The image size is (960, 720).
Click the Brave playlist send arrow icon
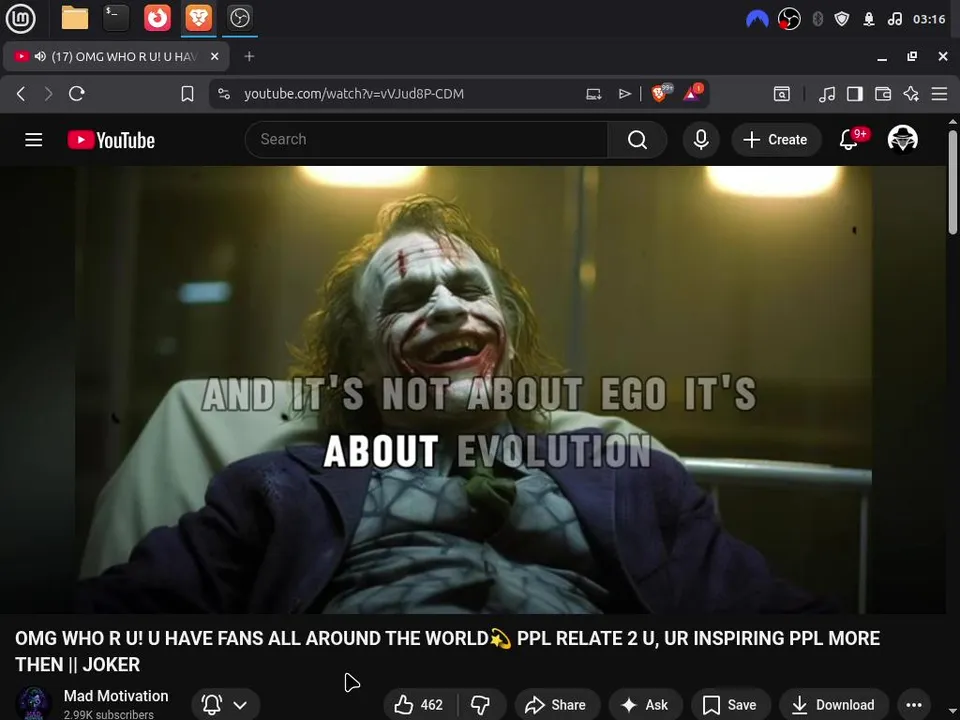pyautogui.click(x=624, y=94)
